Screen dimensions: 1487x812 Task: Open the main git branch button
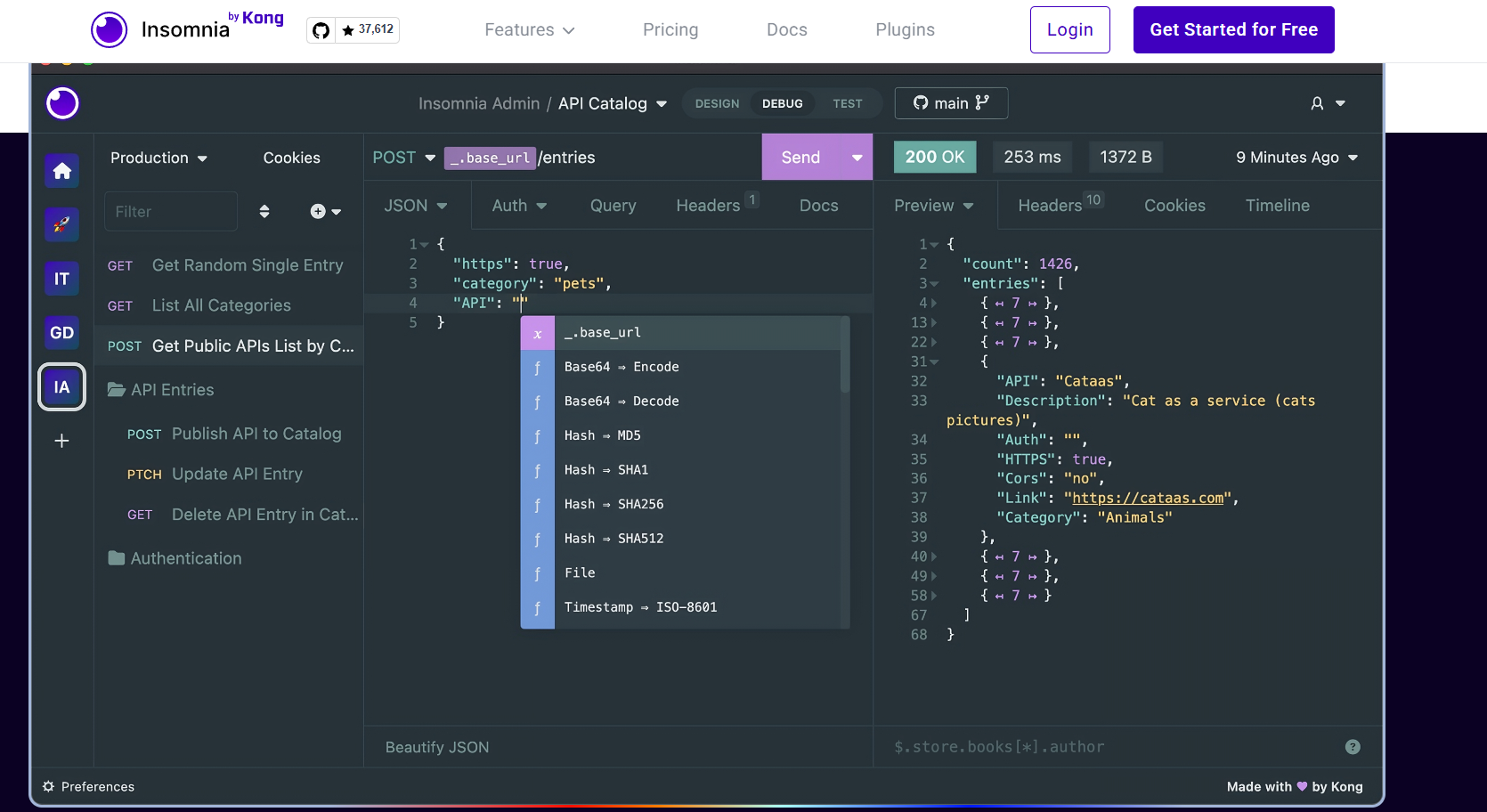951,103
